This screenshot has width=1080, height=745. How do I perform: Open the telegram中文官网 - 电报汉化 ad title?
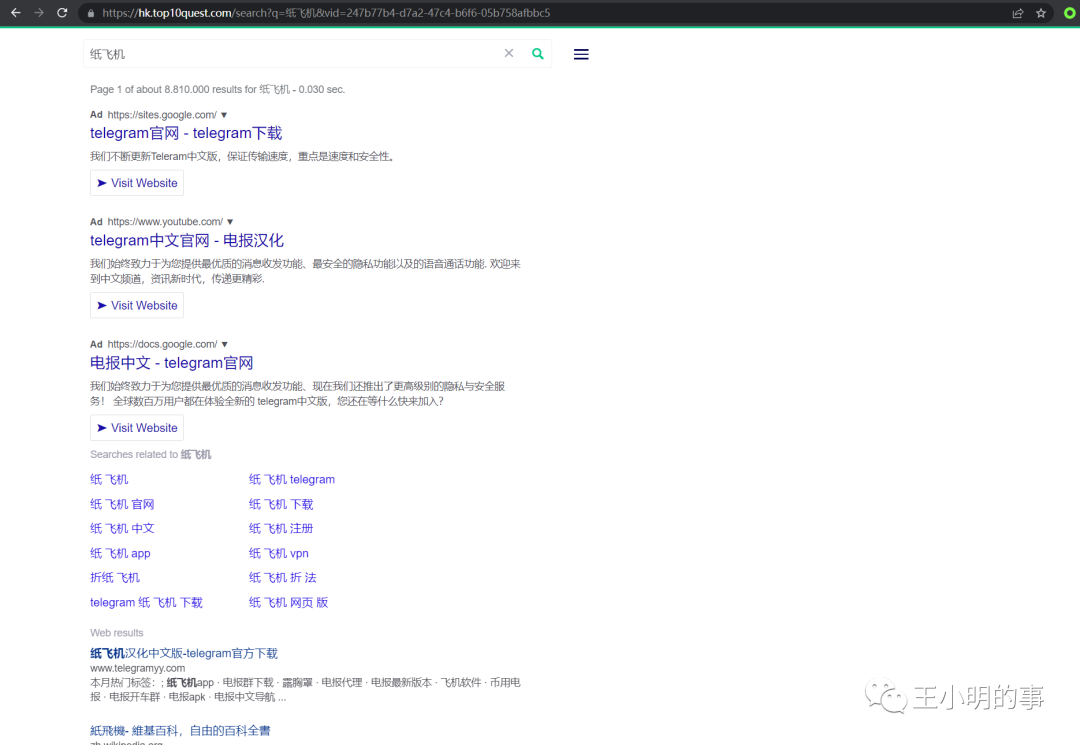tap(187, 240)
